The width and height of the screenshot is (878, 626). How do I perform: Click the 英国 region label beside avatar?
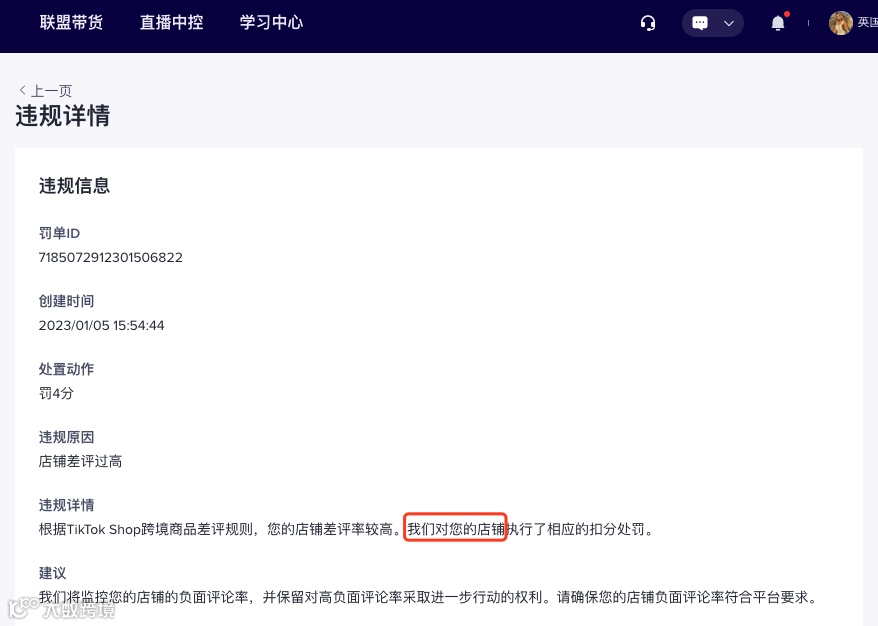[867, 22]
